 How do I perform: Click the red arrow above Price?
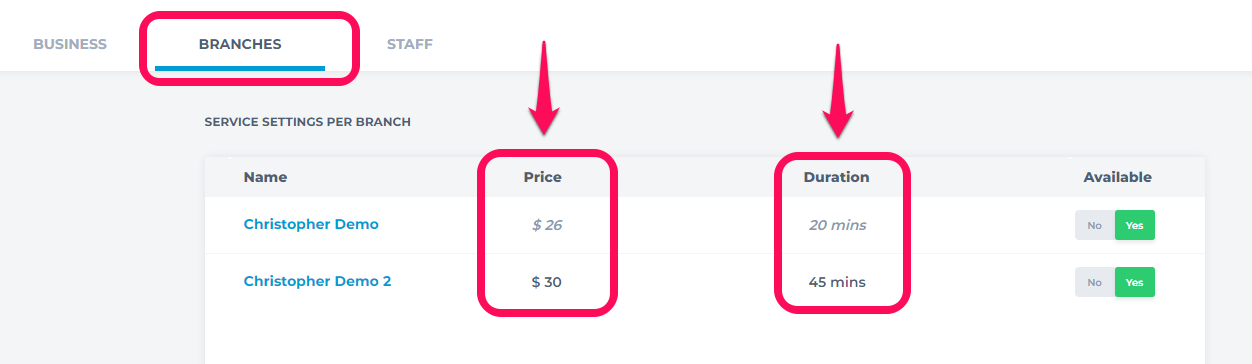point(544,88)
